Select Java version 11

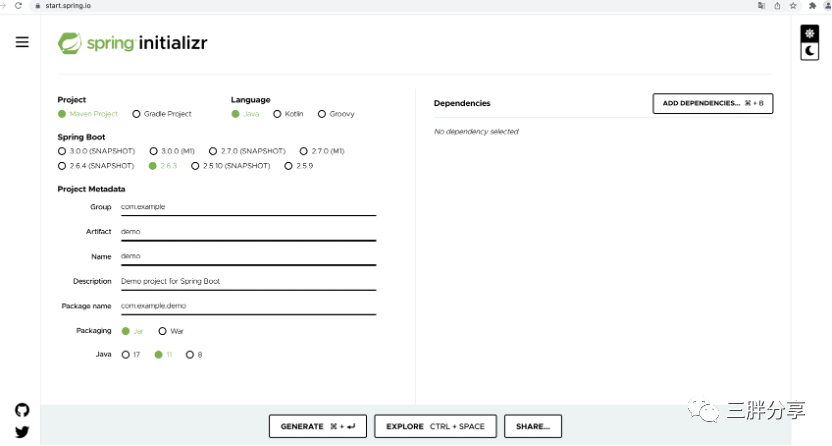(163, 355)
